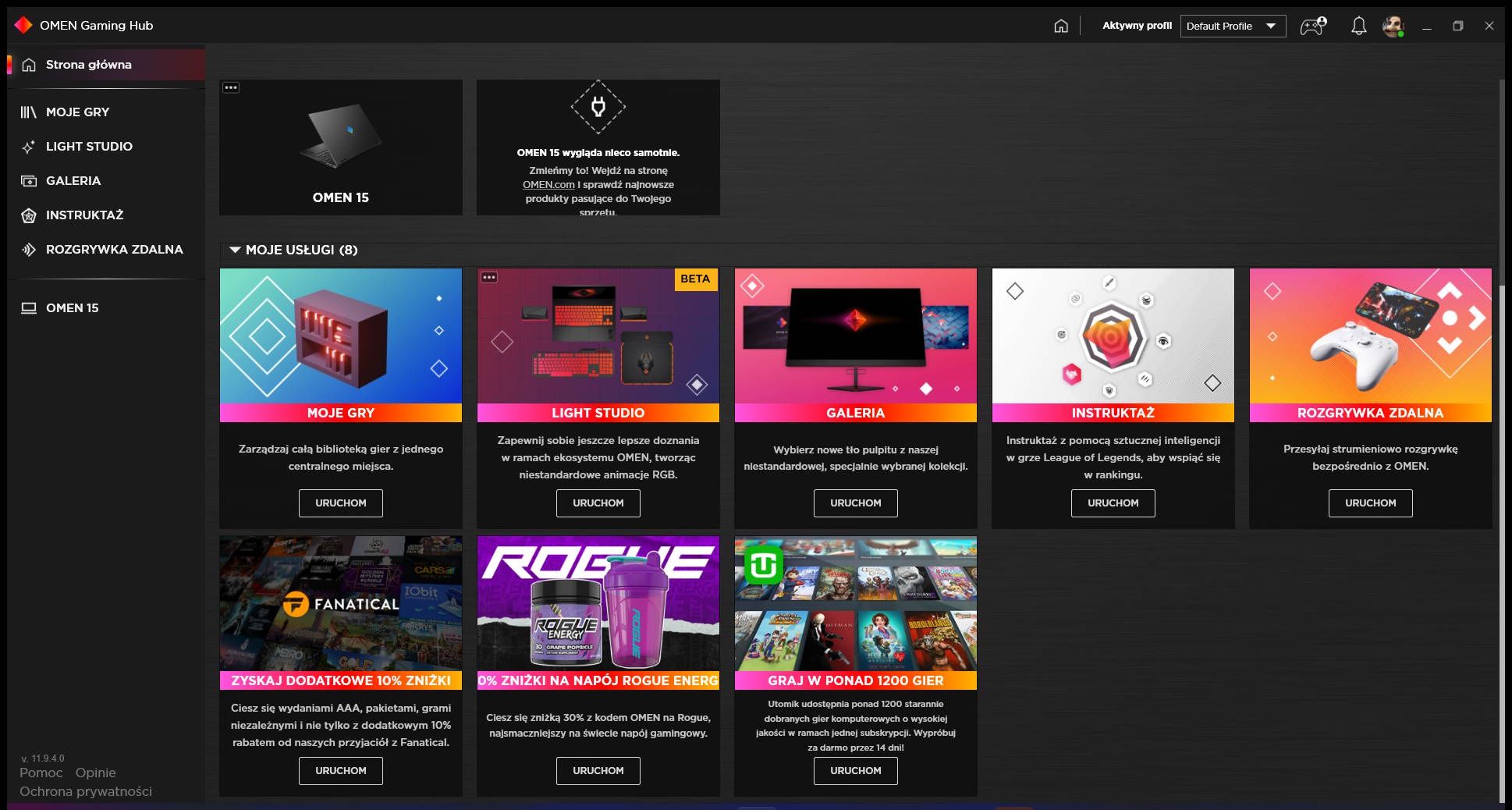Click the ROZGRYWKA ZDALNA controller image
Image resolution: width=1512 pixels, height=810 pixels.
[x=1371, y=336]
